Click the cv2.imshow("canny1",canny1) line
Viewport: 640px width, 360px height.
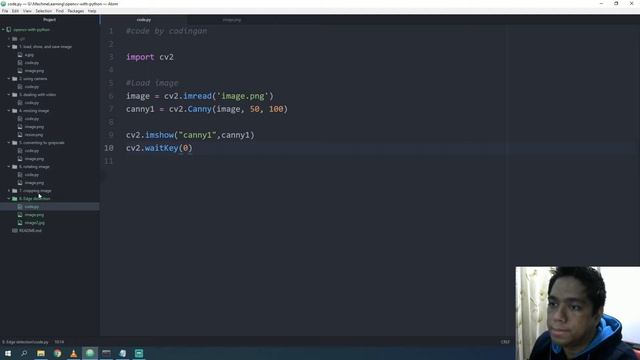click(190, 135)
